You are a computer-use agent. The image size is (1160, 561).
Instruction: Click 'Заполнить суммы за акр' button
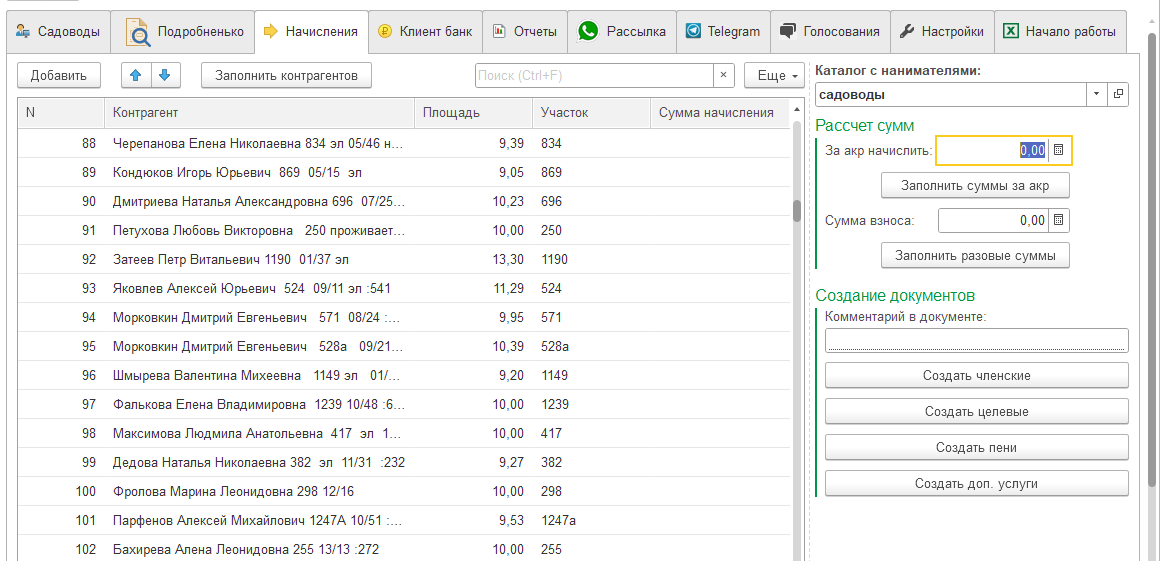click(x=975, y=186)
